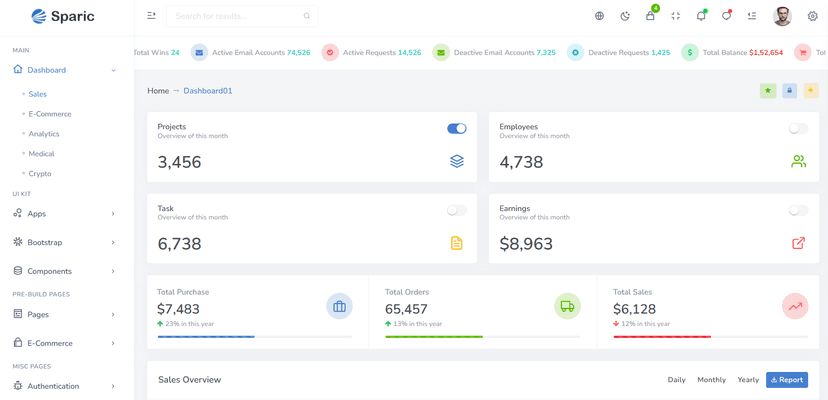Expand the E-Commerce pre-build pages menu
This screenshot has width=828, height=400.
click(64, 343)
